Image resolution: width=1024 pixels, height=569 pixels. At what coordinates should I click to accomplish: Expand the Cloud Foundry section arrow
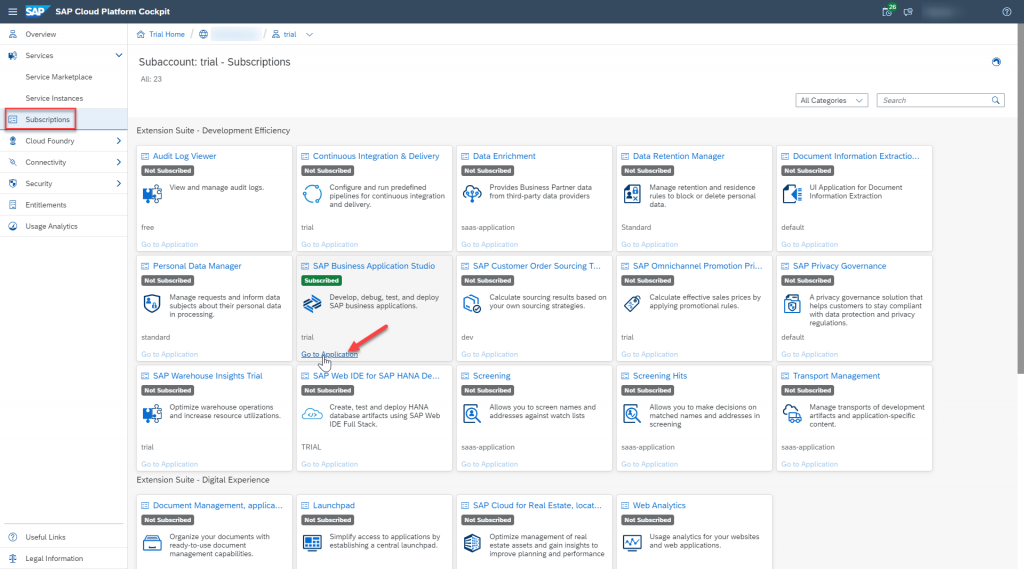(119, 141)
